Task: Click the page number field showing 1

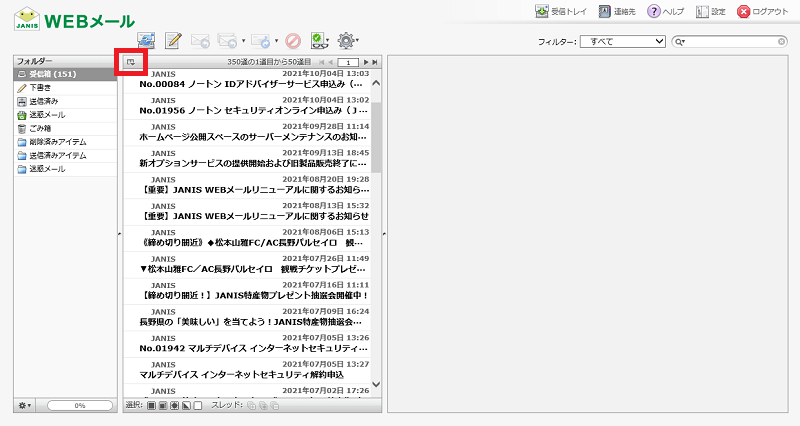Action: [348, 62]
